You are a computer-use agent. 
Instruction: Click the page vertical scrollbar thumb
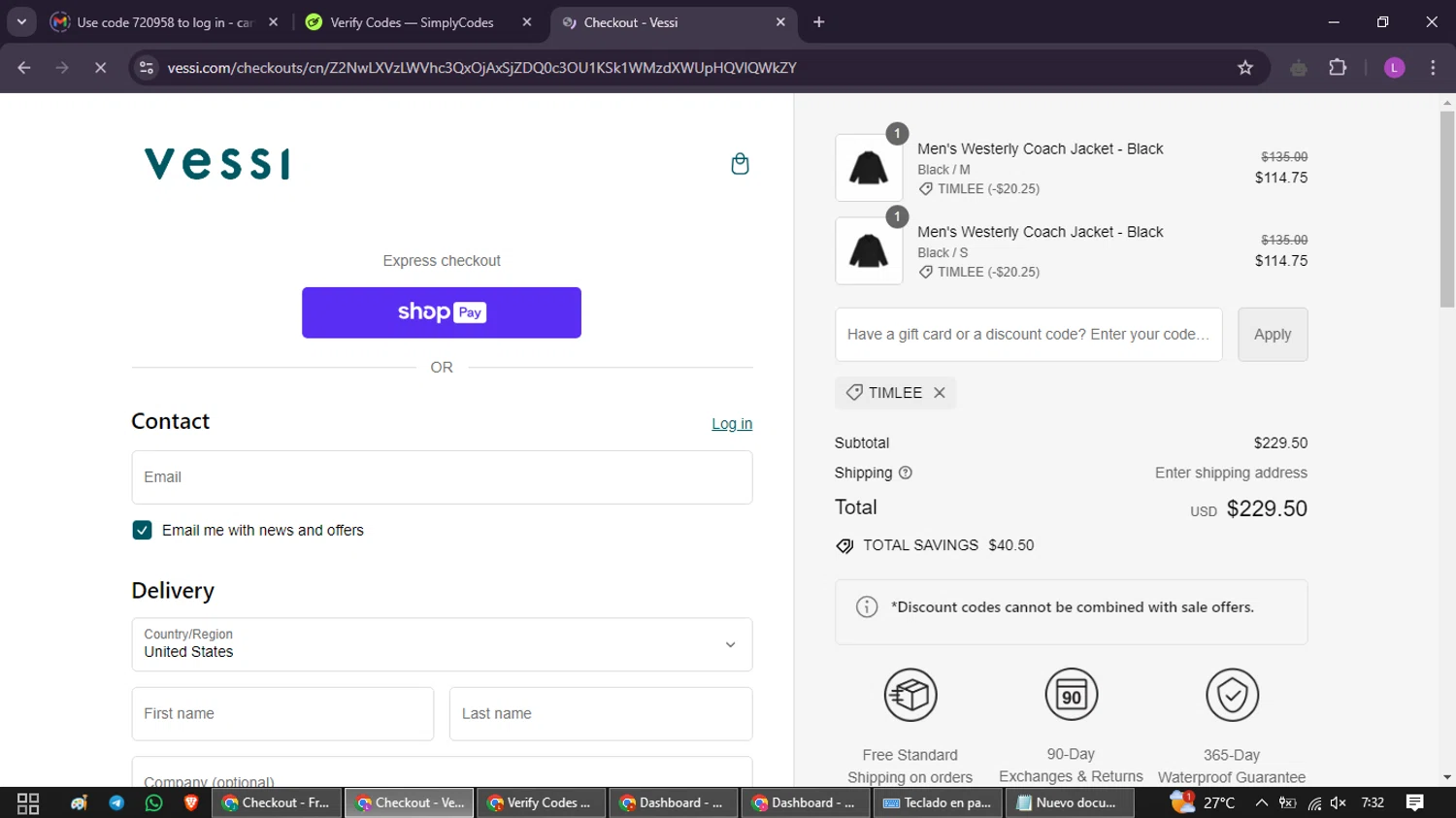click(x=1447, y=209)
